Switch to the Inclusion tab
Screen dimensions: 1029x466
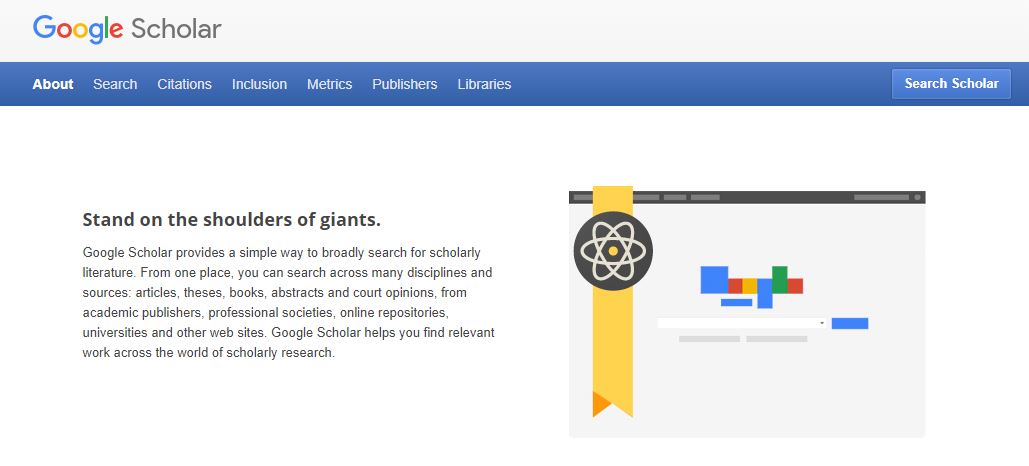pos(259,84)
